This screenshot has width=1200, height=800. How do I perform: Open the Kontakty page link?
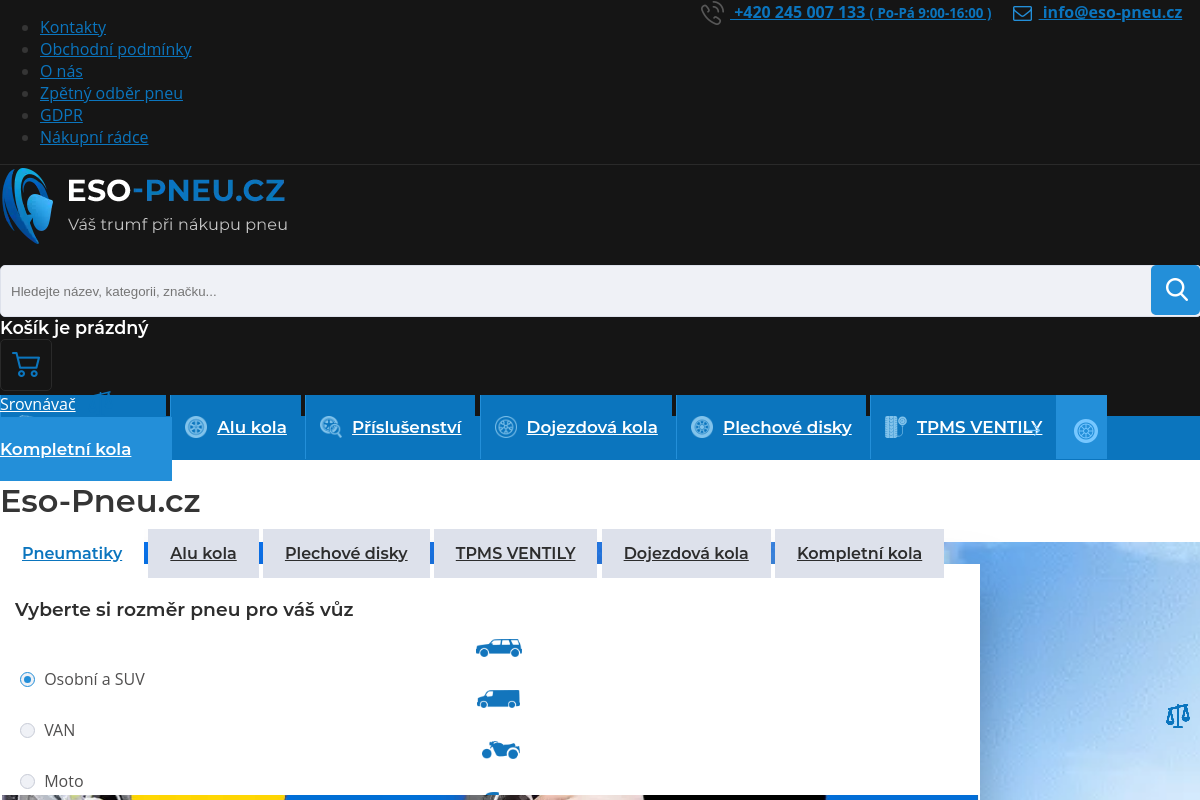72,27
